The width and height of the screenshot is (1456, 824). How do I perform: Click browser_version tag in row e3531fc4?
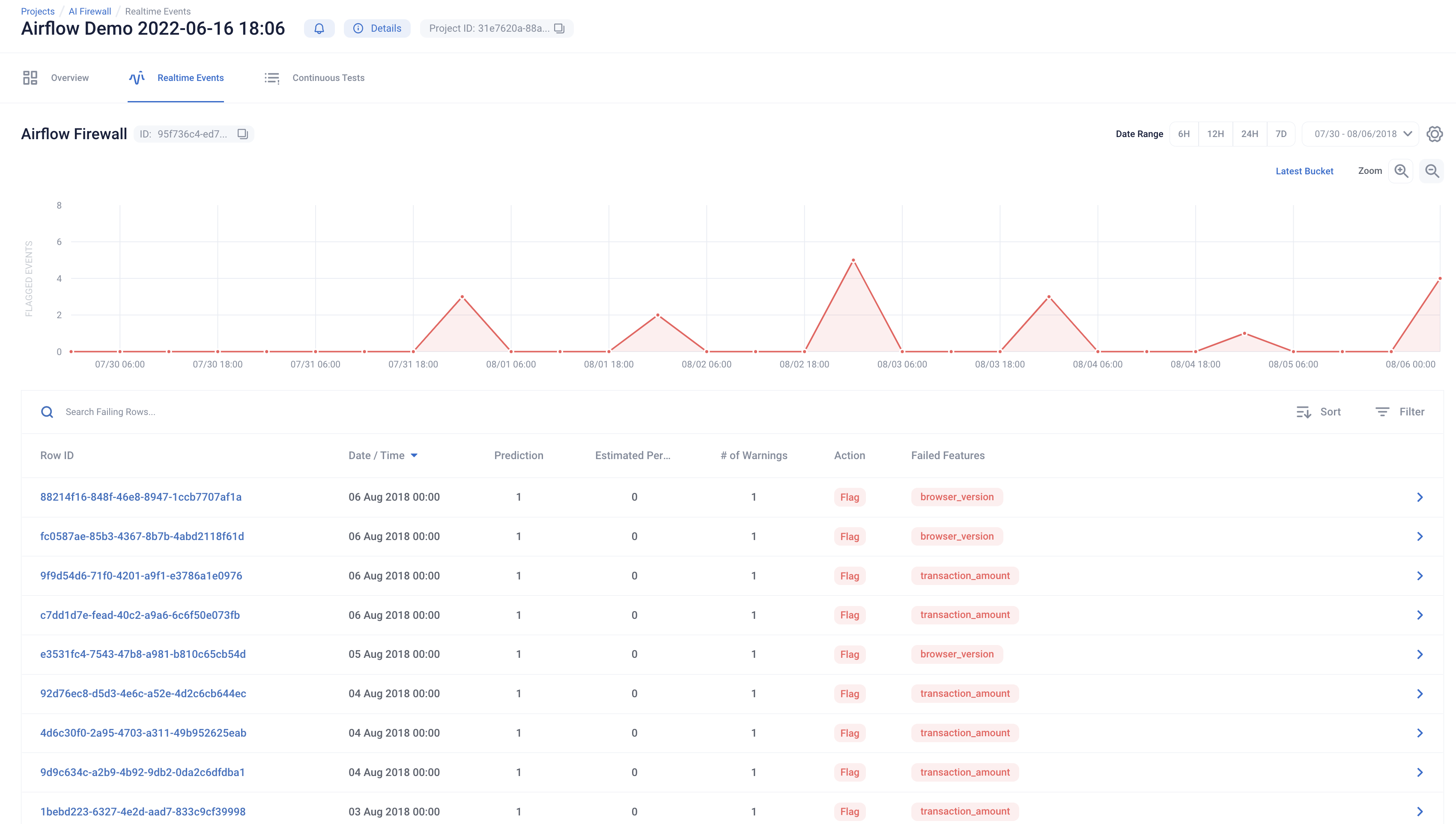957,654
